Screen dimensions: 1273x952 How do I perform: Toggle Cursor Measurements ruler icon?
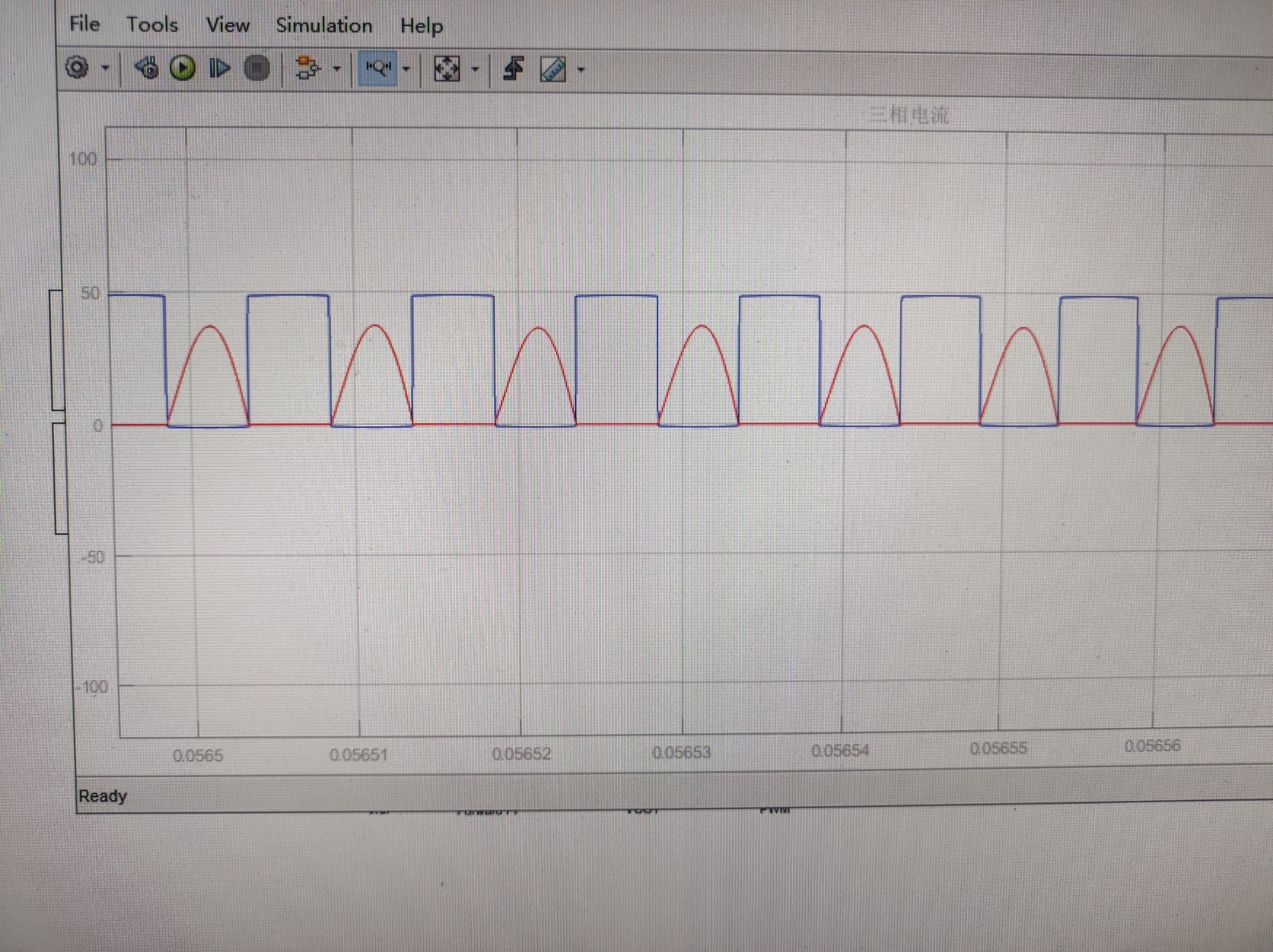tap(553, 70)
